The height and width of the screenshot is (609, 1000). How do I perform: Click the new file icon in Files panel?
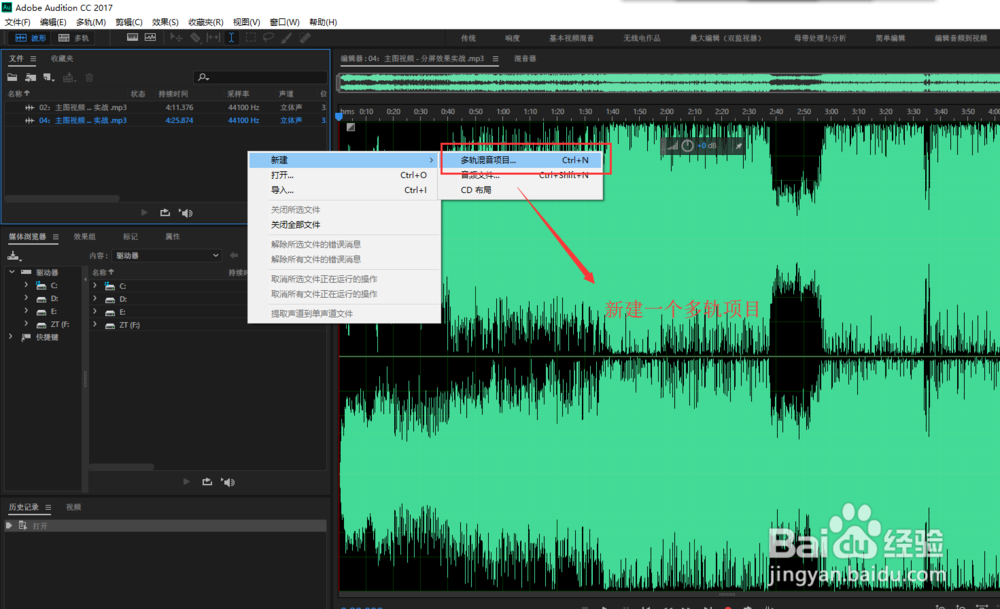[48, 77]
